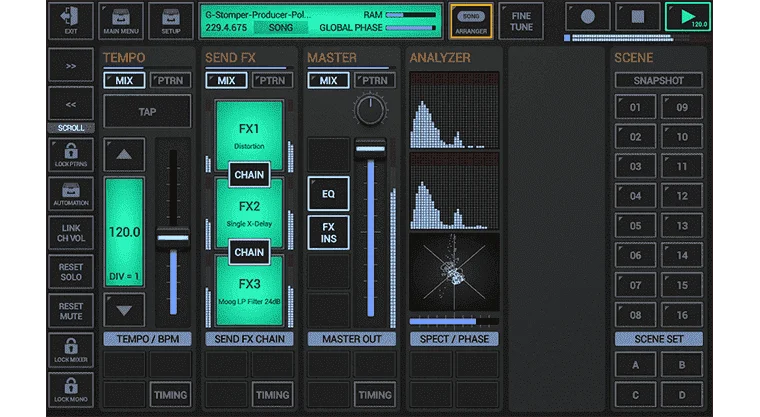Start recording with the Record button
The image size is (760, 417).
coord(587,17)
